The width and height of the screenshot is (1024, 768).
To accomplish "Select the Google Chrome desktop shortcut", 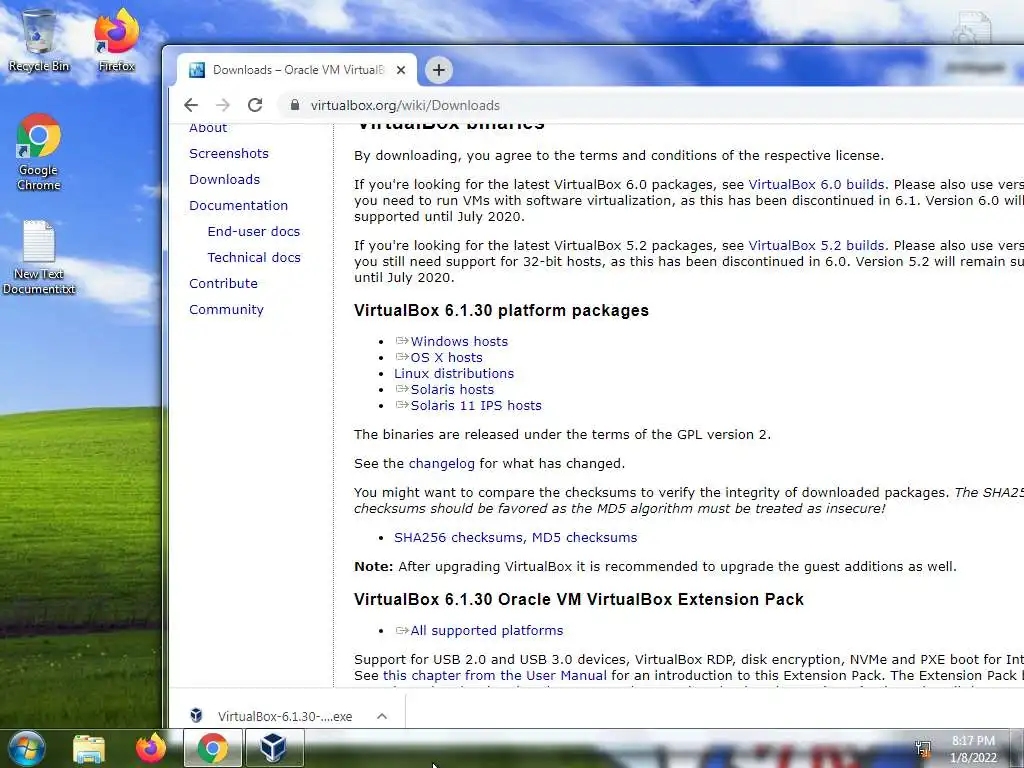I will point(39,152).
